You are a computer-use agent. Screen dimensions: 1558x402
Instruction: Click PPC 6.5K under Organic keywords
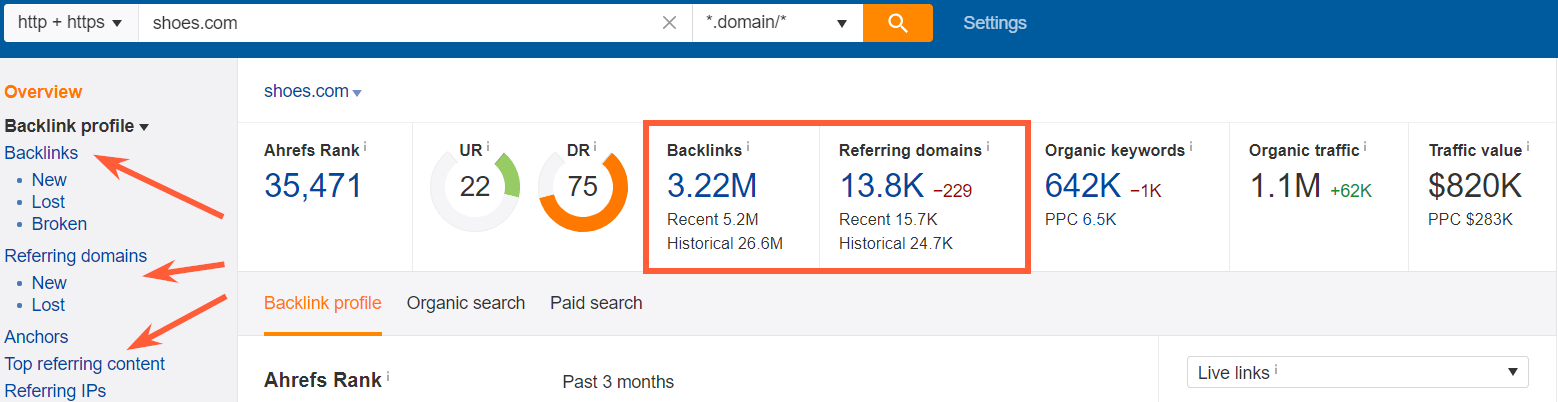click(x=1081, y=220)
